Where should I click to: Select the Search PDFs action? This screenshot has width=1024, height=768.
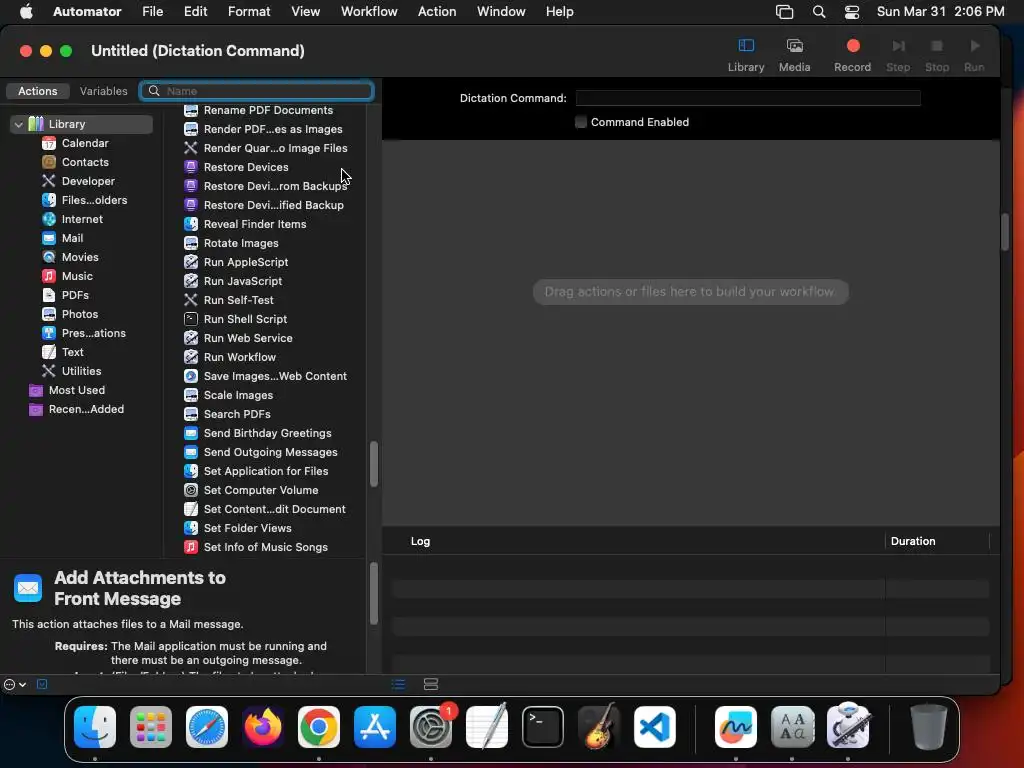236,414
